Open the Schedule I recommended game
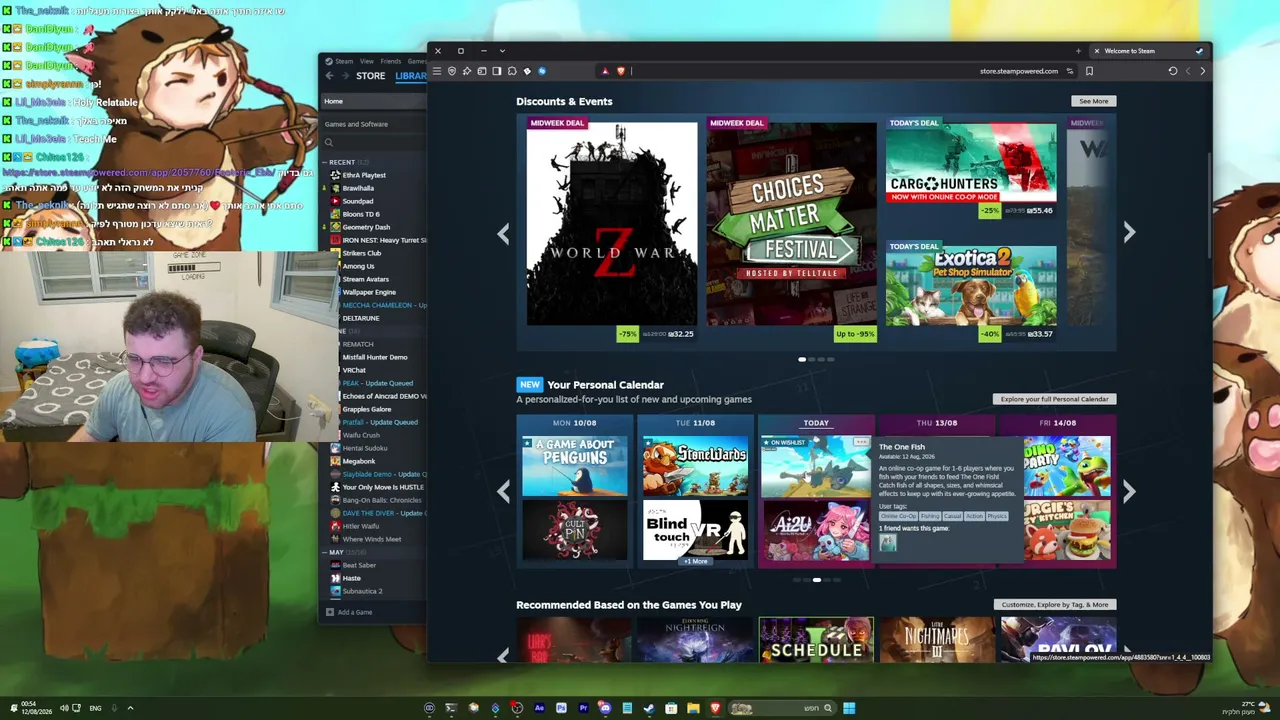This screenshot has width=1280, height=720. pos(816,640)
